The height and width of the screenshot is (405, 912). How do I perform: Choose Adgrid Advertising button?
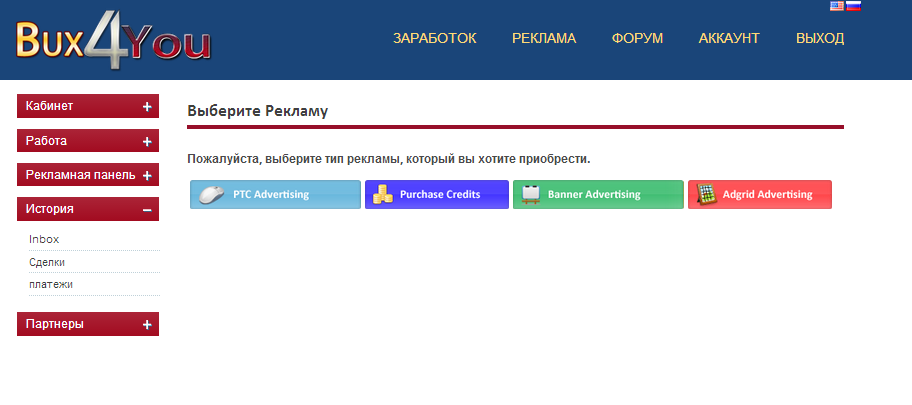tap(760, 194)
